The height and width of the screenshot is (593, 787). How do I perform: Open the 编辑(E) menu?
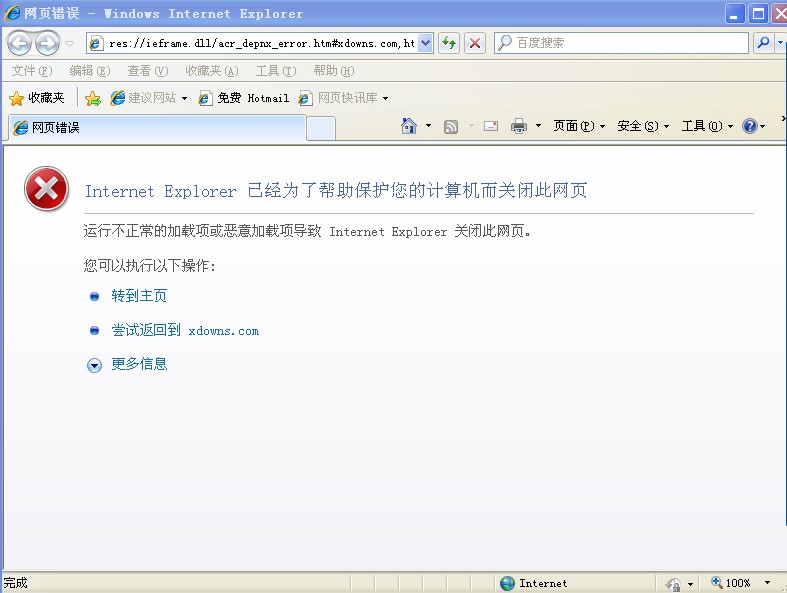click(x=89, y=71)
